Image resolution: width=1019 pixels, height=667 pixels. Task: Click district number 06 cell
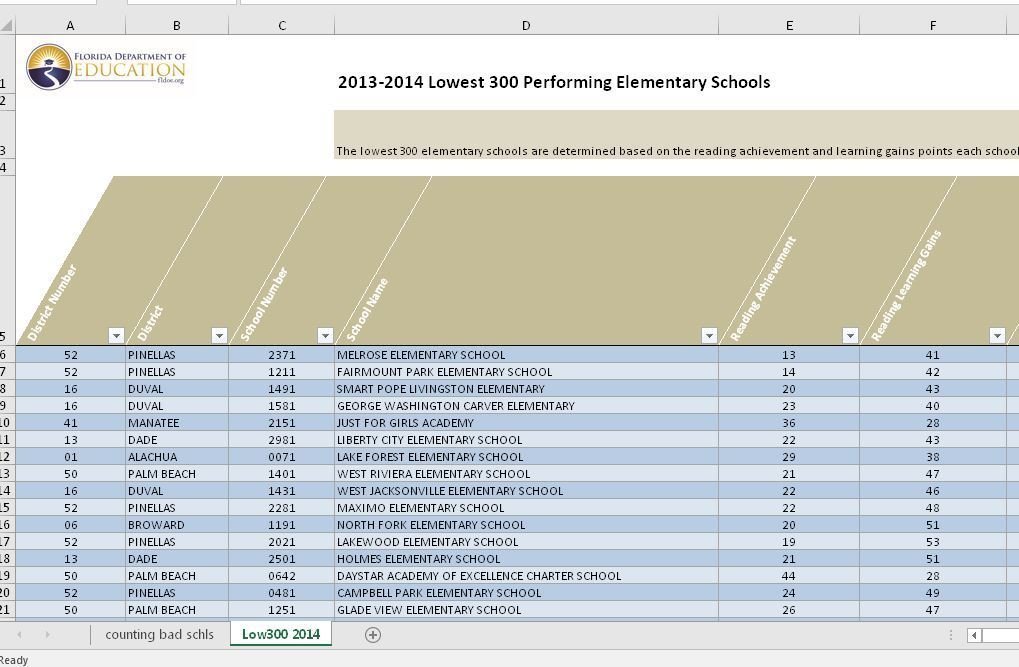[70, 525]
